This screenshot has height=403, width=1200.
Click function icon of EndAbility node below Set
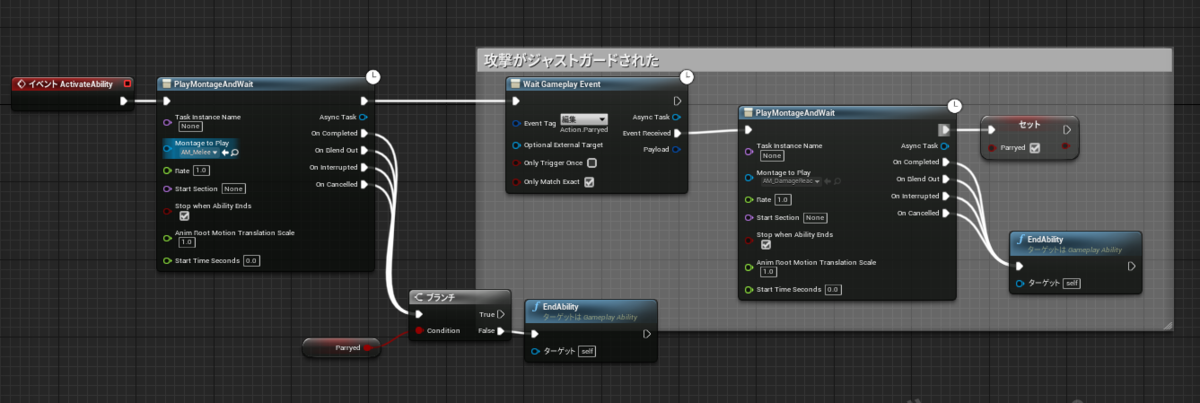(1020, 240)
